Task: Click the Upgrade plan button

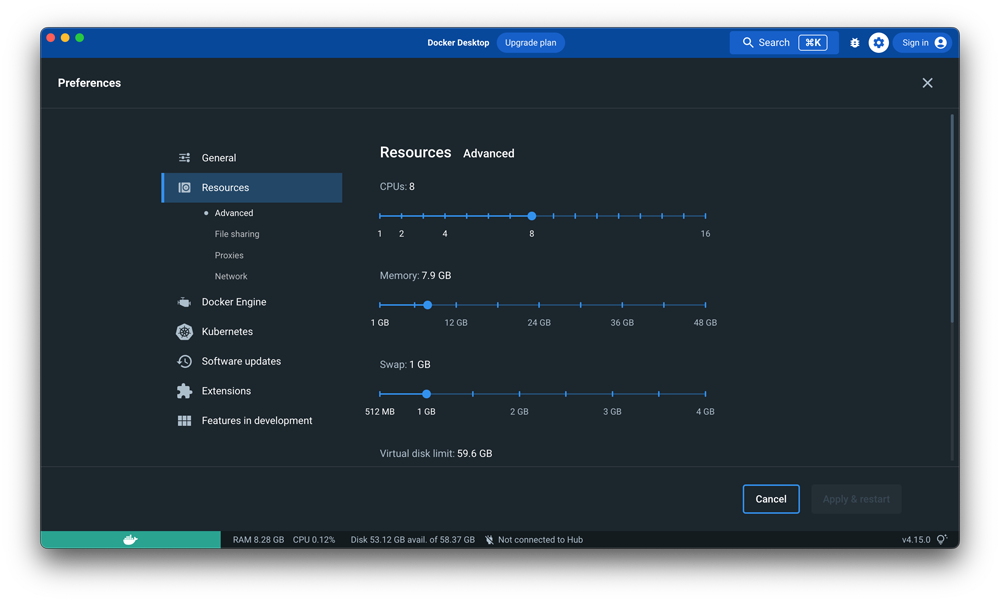Action: click(x=531, y=43)
